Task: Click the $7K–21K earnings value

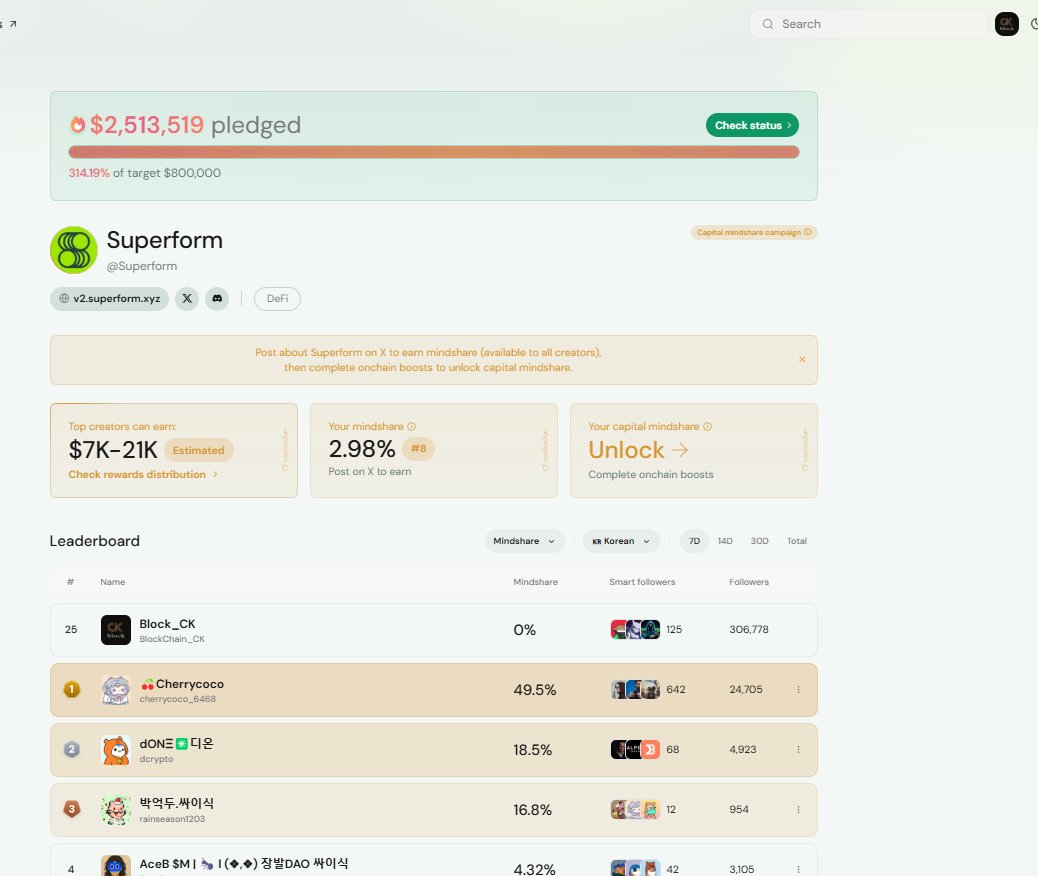Action: [x=113, y=450]
